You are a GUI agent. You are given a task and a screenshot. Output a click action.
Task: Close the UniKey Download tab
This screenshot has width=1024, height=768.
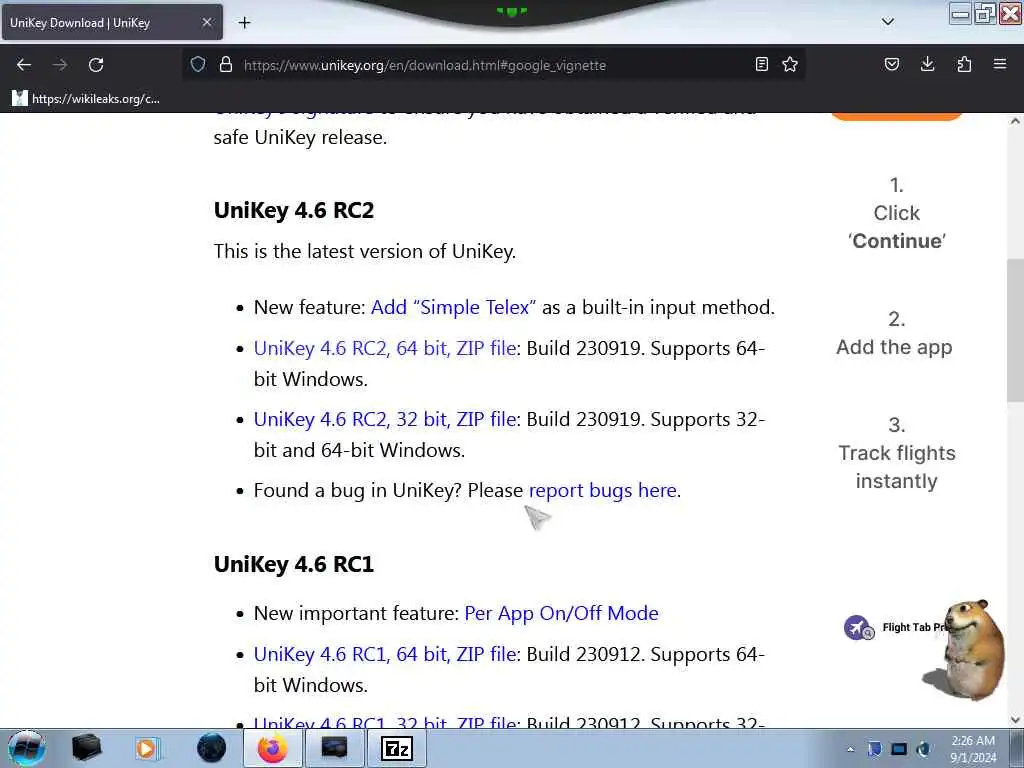point(206,22)
